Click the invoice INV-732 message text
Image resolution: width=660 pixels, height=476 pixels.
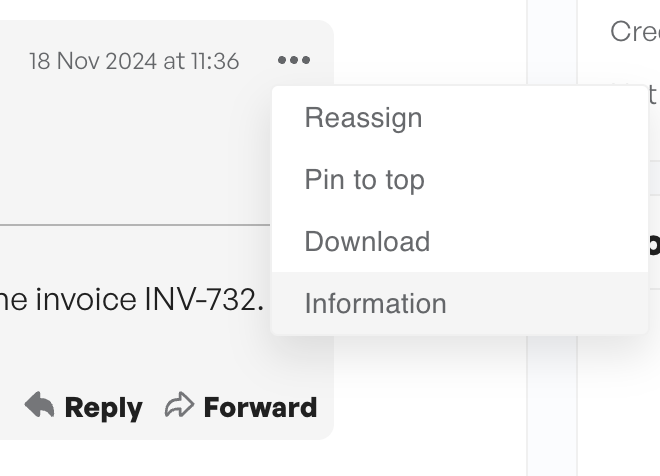pos(132,300)
